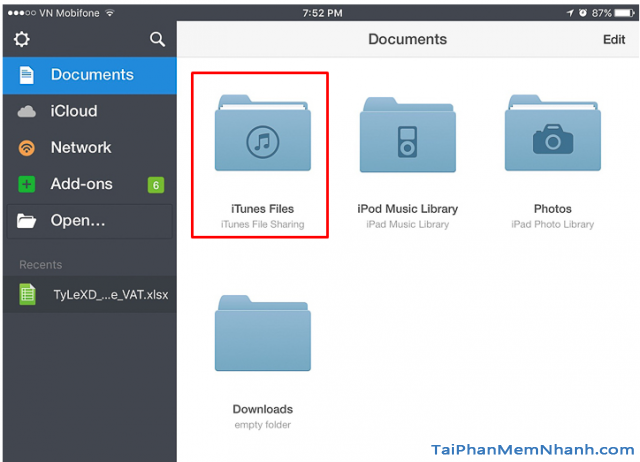Select Documents in the sidebar
Viewport: 640px width, 462px height.
[90, 76]
